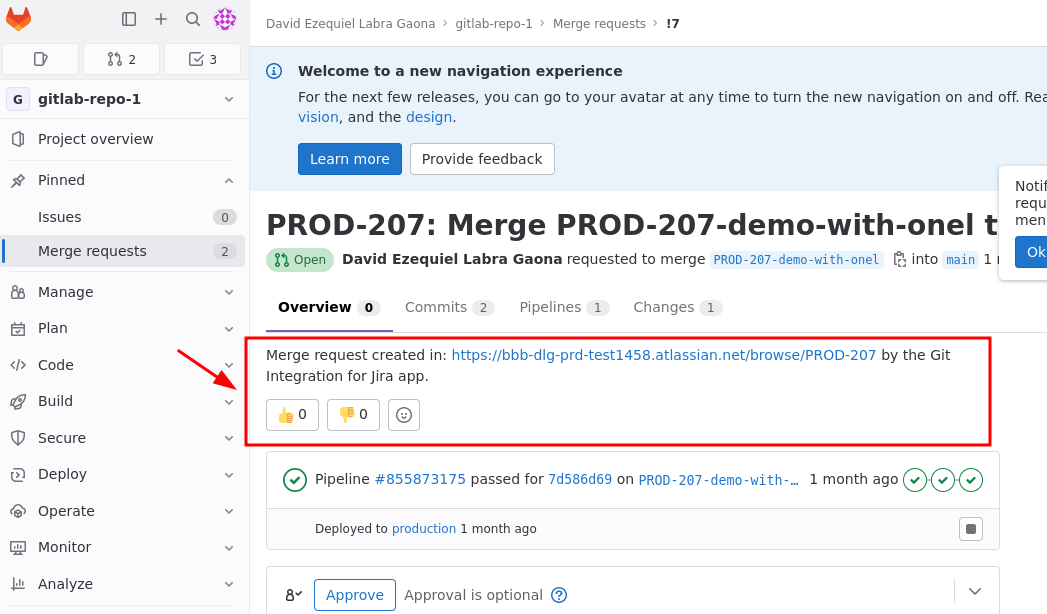
Task: Open to-do list via the checkmark icon showing 3
Action: pyautogui.click(x=202, y=59)
